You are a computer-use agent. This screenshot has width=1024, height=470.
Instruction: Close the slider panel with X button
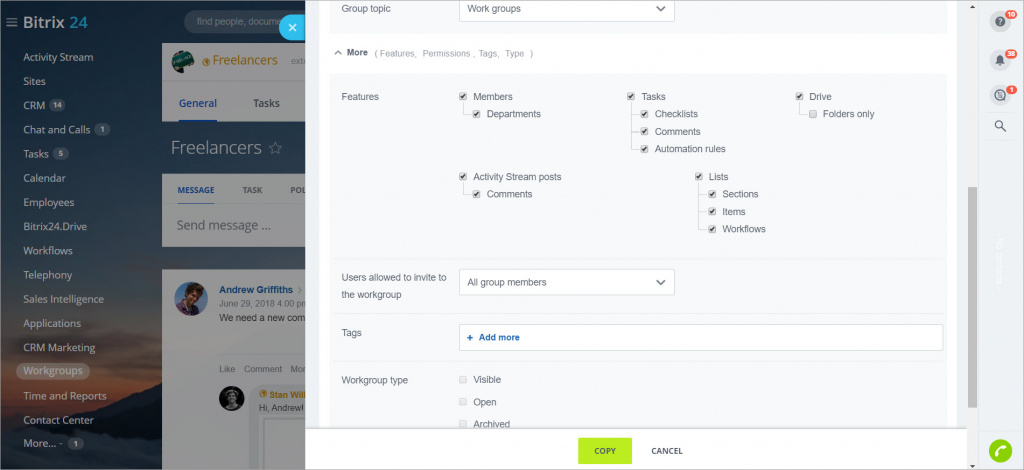click(x=293, y=27)
